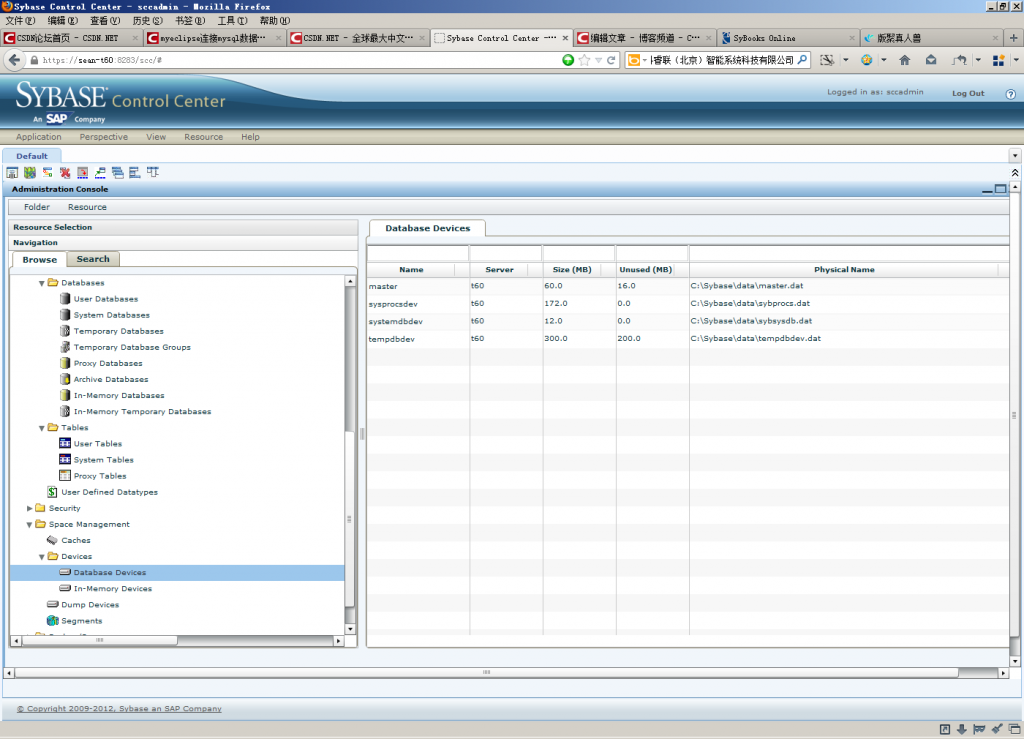Launch the Resource Explorer toolbar icon
The width and height of the screenshot is (1024, 739).
(29, 172)
